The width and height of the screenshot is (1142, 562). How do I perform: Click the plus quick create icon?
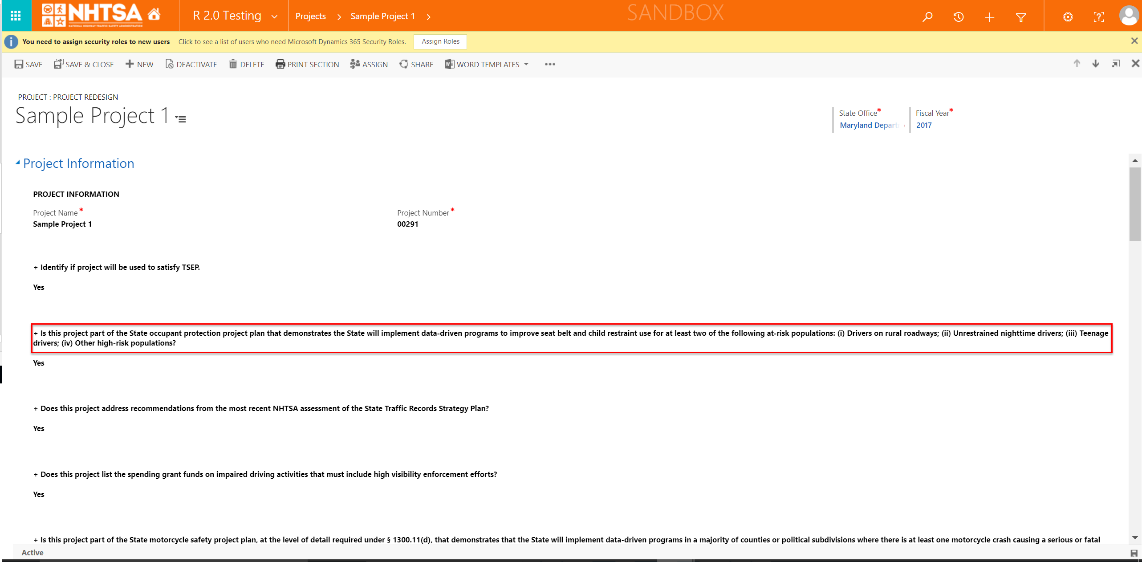point(989,17)
